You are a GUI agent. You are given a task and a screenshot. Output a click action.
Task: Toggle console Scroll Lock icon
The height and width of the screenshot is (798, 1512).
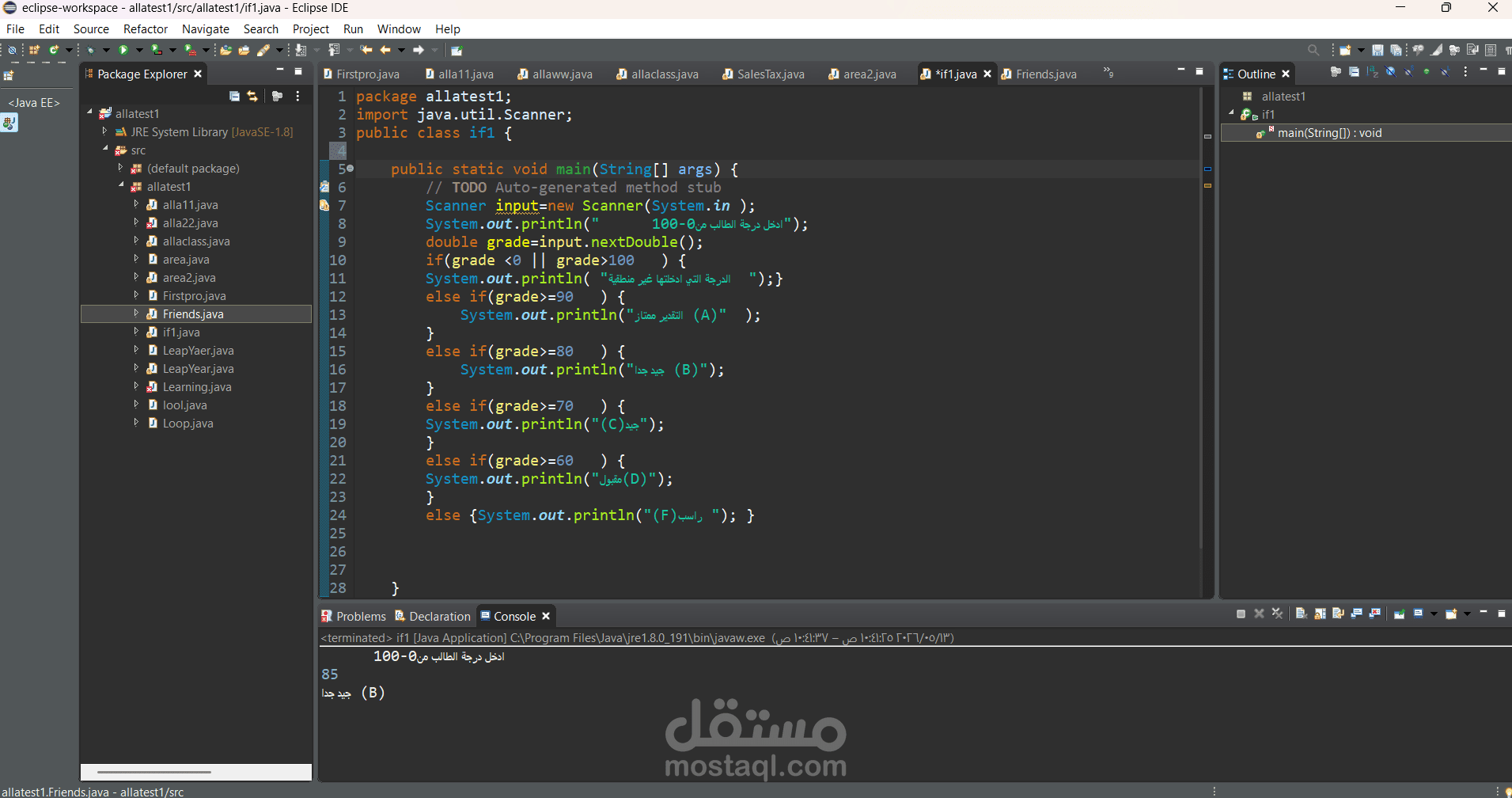pyautogui.click(x=1320, y=614)
